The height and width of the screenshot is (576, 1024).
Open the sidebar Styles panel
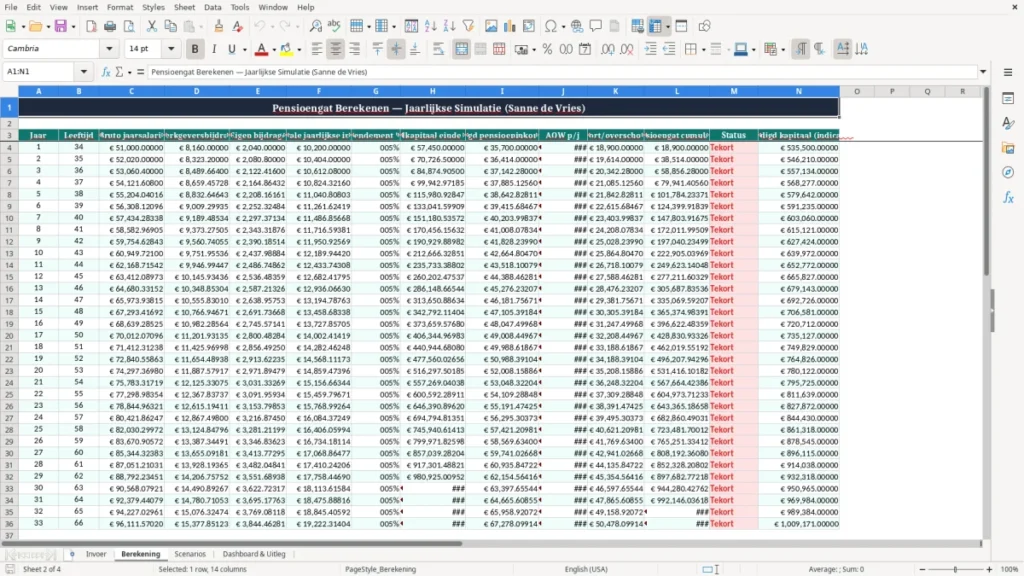(x=1008, y=123)
